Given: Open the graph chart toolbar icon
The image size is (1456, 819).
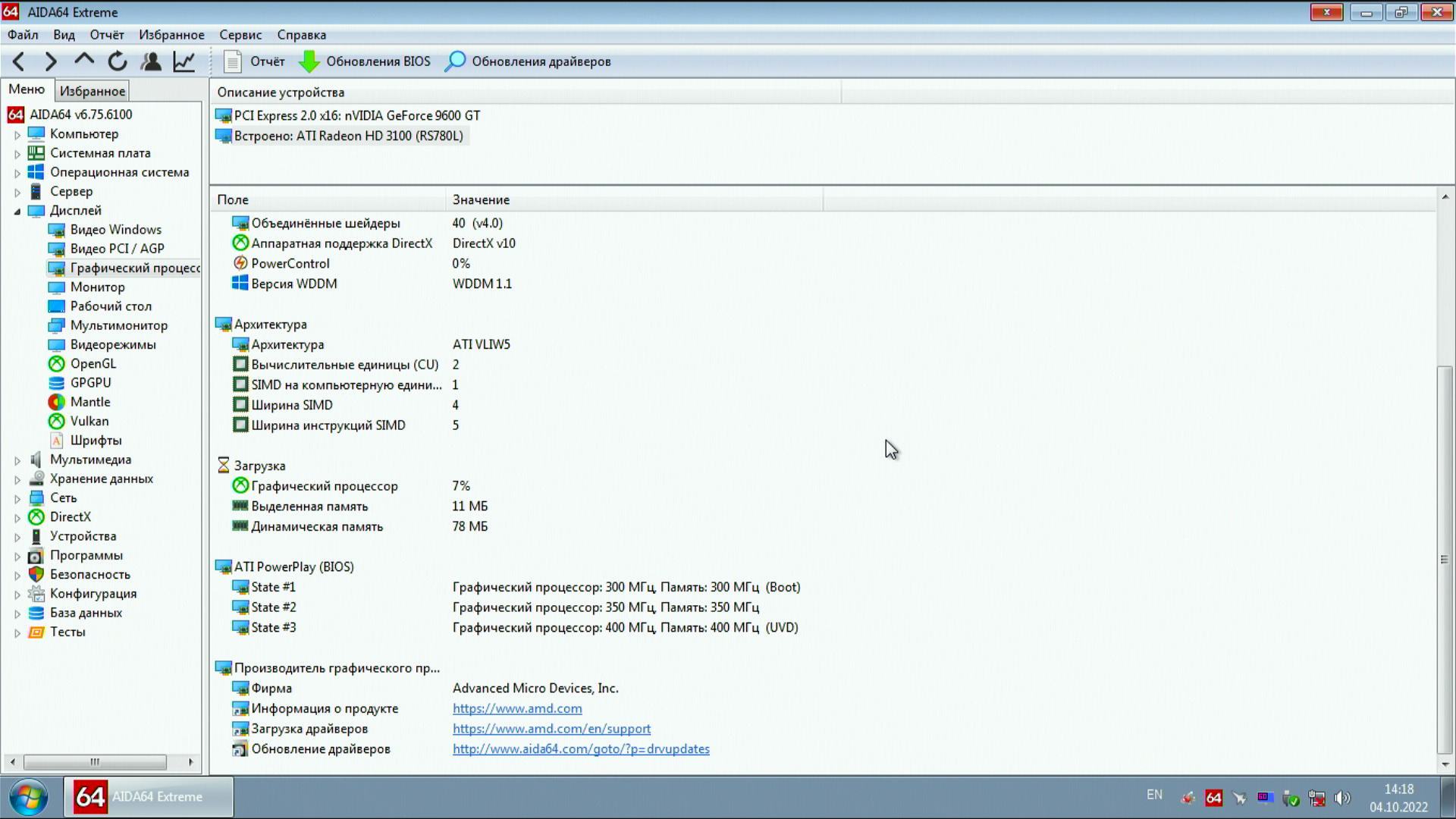Looking at the screenshot, I should click(184, 61).
